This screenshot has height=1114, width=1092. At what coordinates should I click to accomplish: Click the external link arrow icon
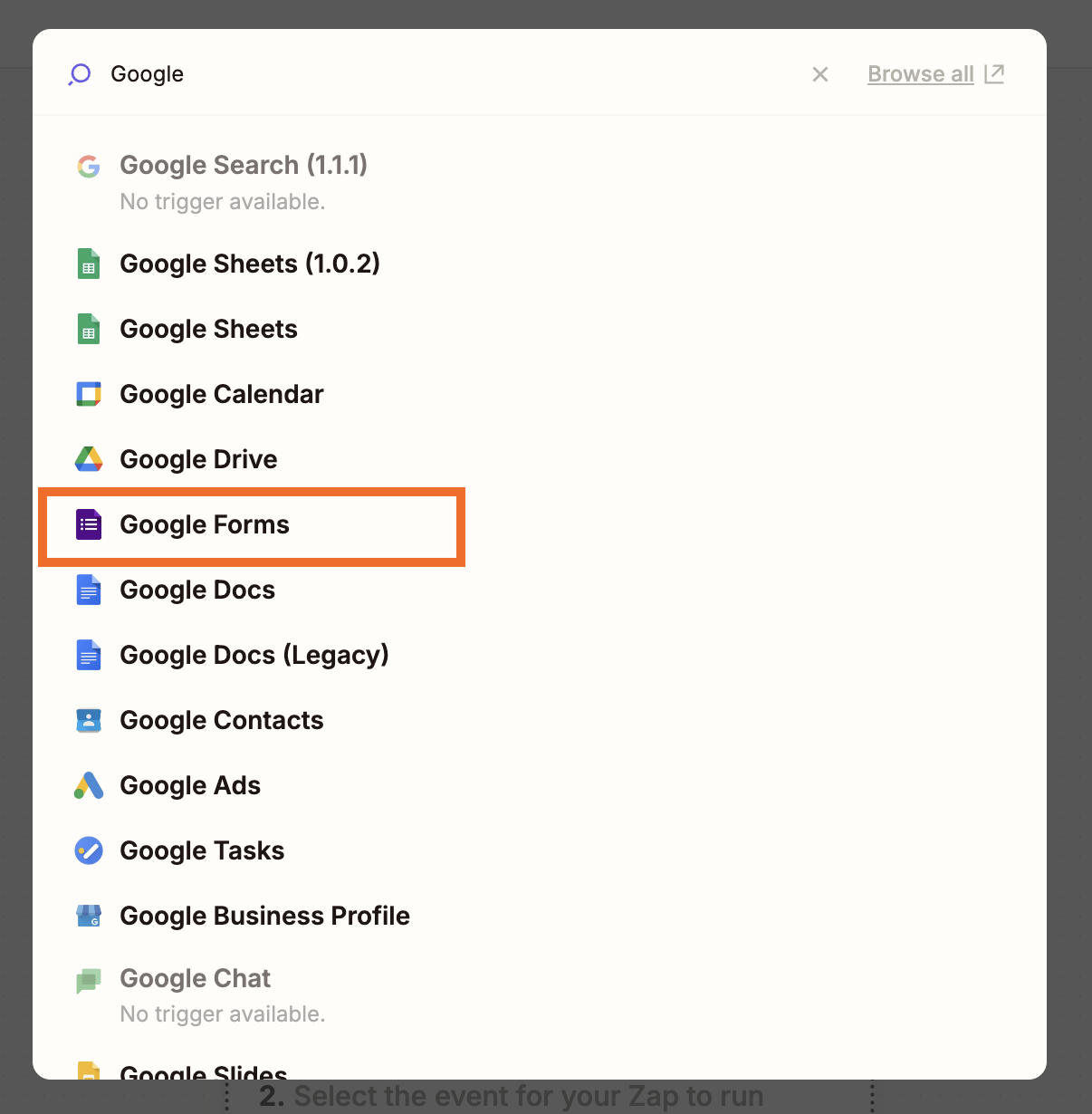pyautogui.click(x=994, y=73)
